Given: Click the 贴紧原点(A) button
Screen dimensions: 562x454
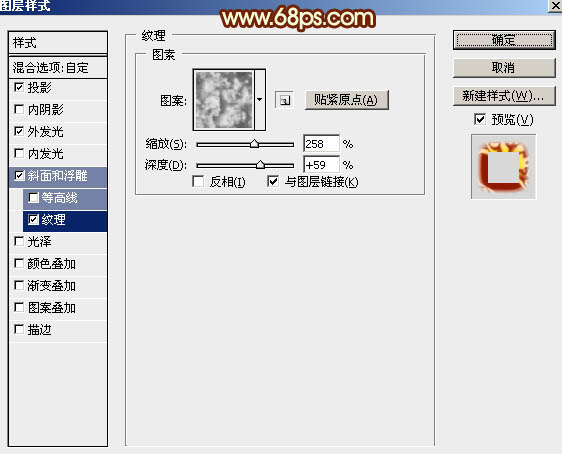Looking at the screenshot, I should [x=346, y=100].
